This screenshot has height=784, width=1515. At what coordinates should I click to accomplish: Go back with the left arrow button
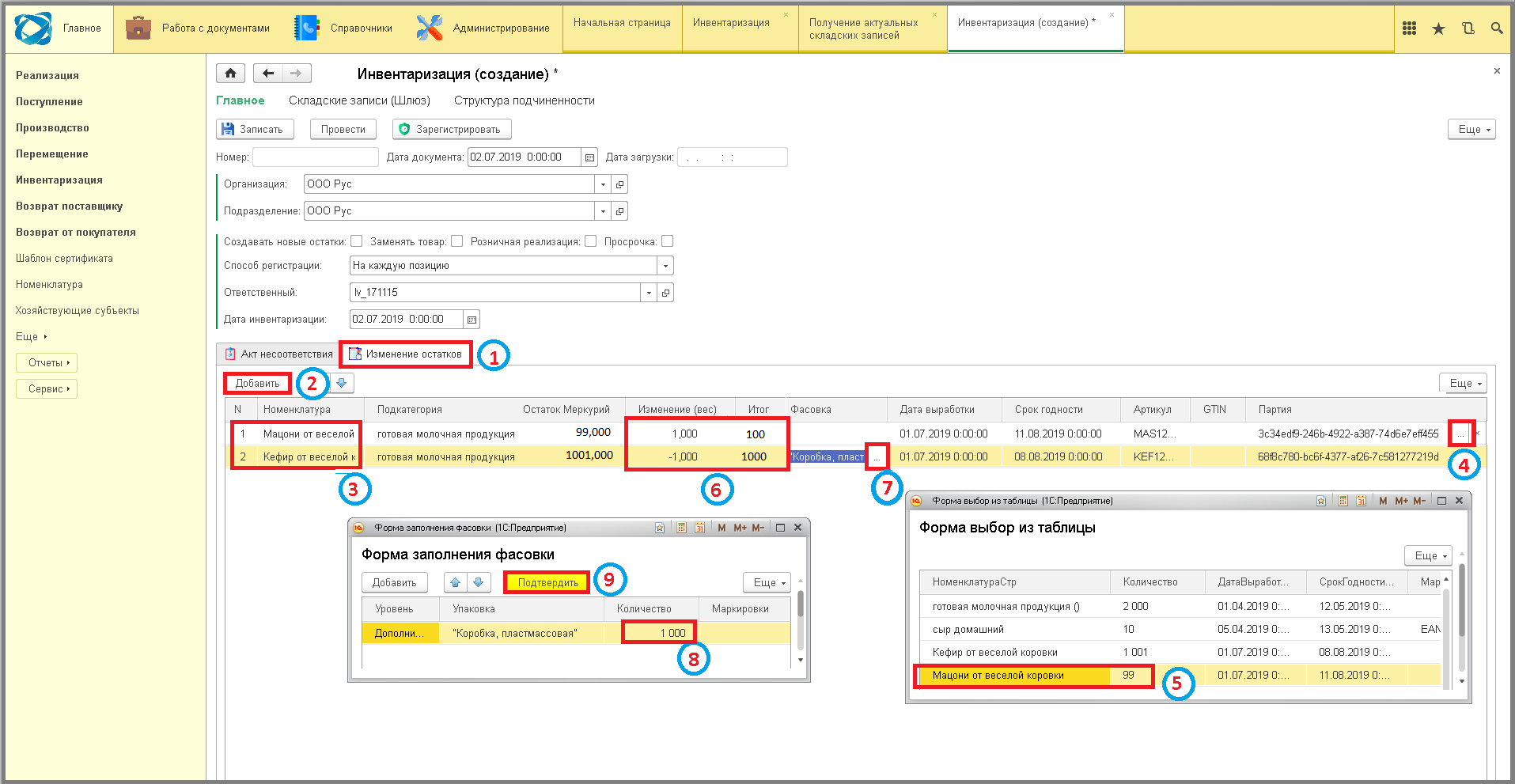(x=268, y=74)
